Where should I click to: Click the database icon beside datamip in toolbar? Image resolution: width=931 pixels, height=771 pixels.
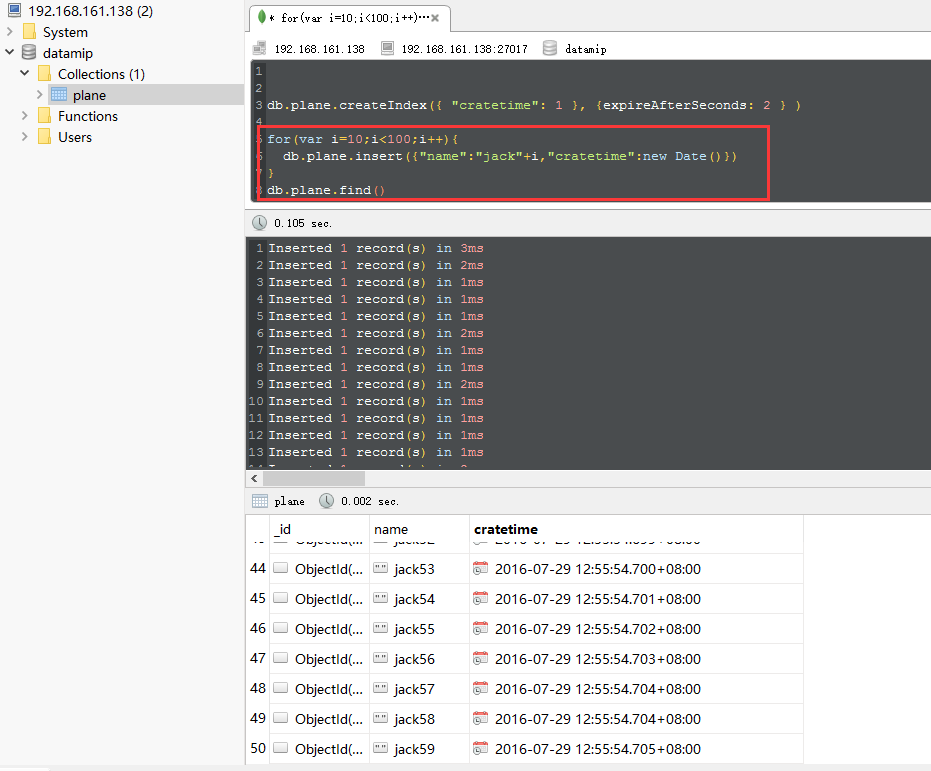point(550,48)
